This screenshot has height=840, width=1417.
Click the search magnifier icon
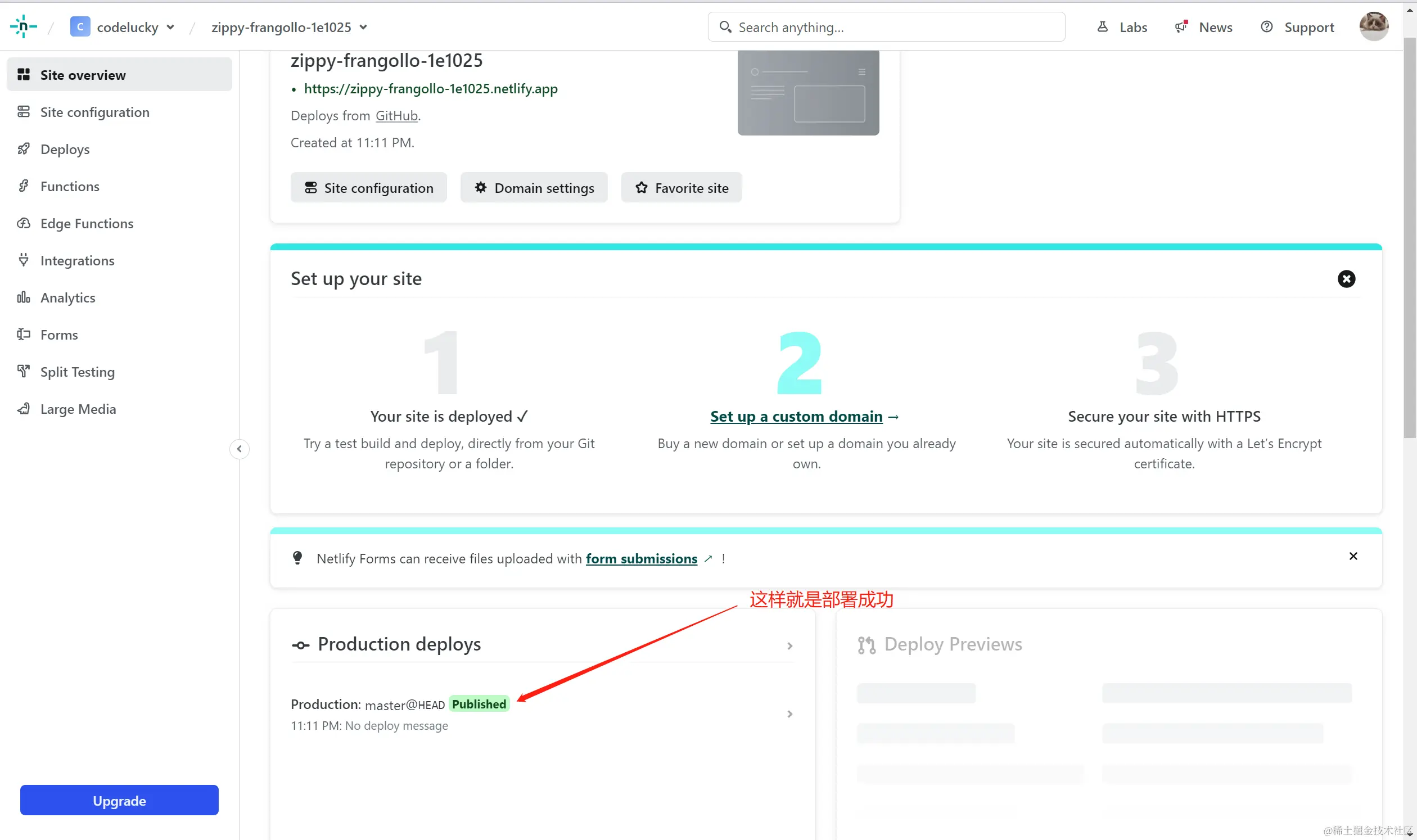click(725, 26)
